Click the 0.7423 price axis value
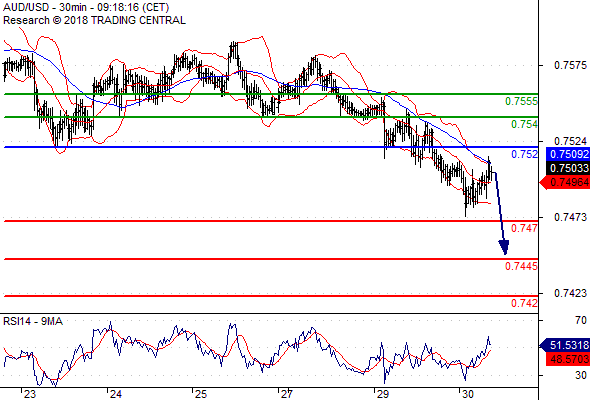This screenshot has width=590, height=400. (x=570, y=293)
